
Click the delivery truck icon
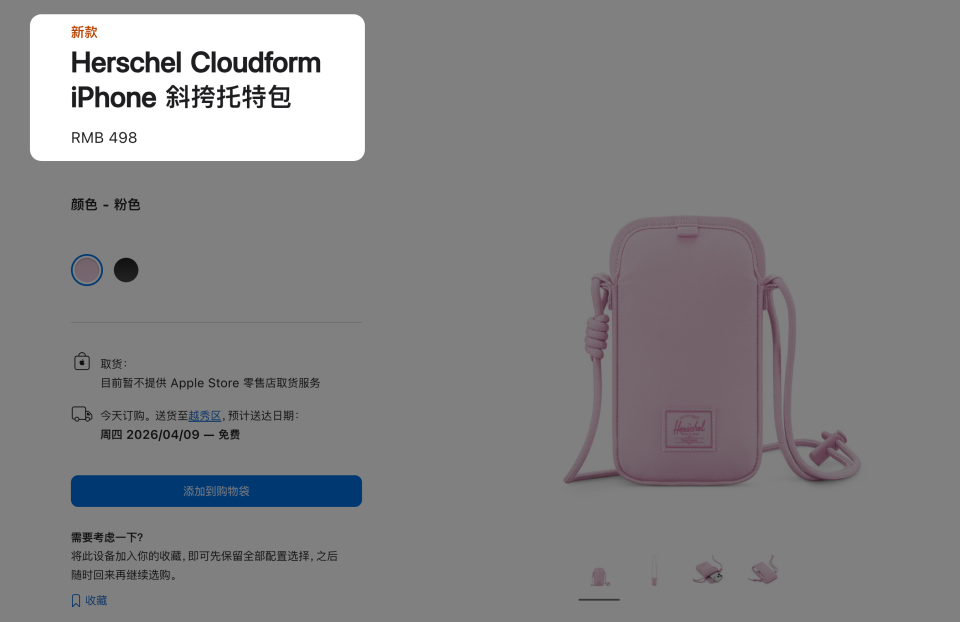[82, 414]
